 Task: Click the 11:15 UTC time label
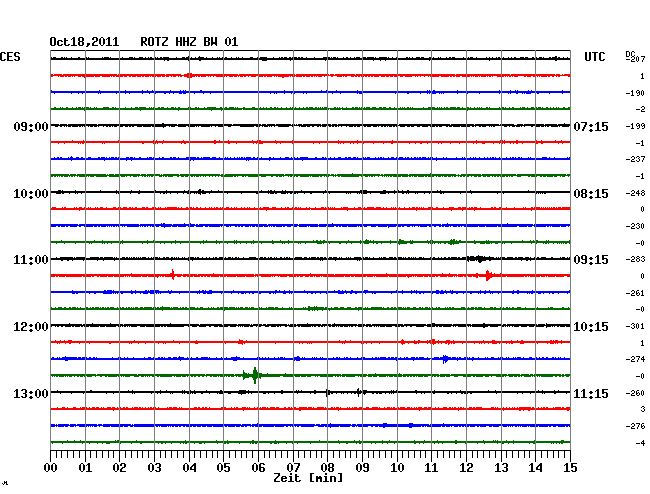pyautogui.click(x=591, y=394)
